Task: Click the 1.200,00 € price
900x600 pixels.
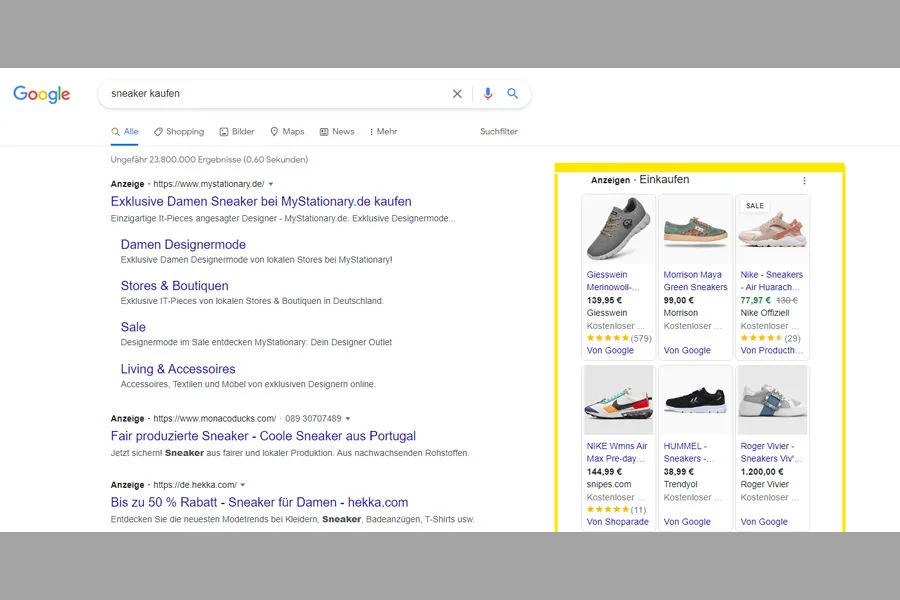Action: coord(762,472)
